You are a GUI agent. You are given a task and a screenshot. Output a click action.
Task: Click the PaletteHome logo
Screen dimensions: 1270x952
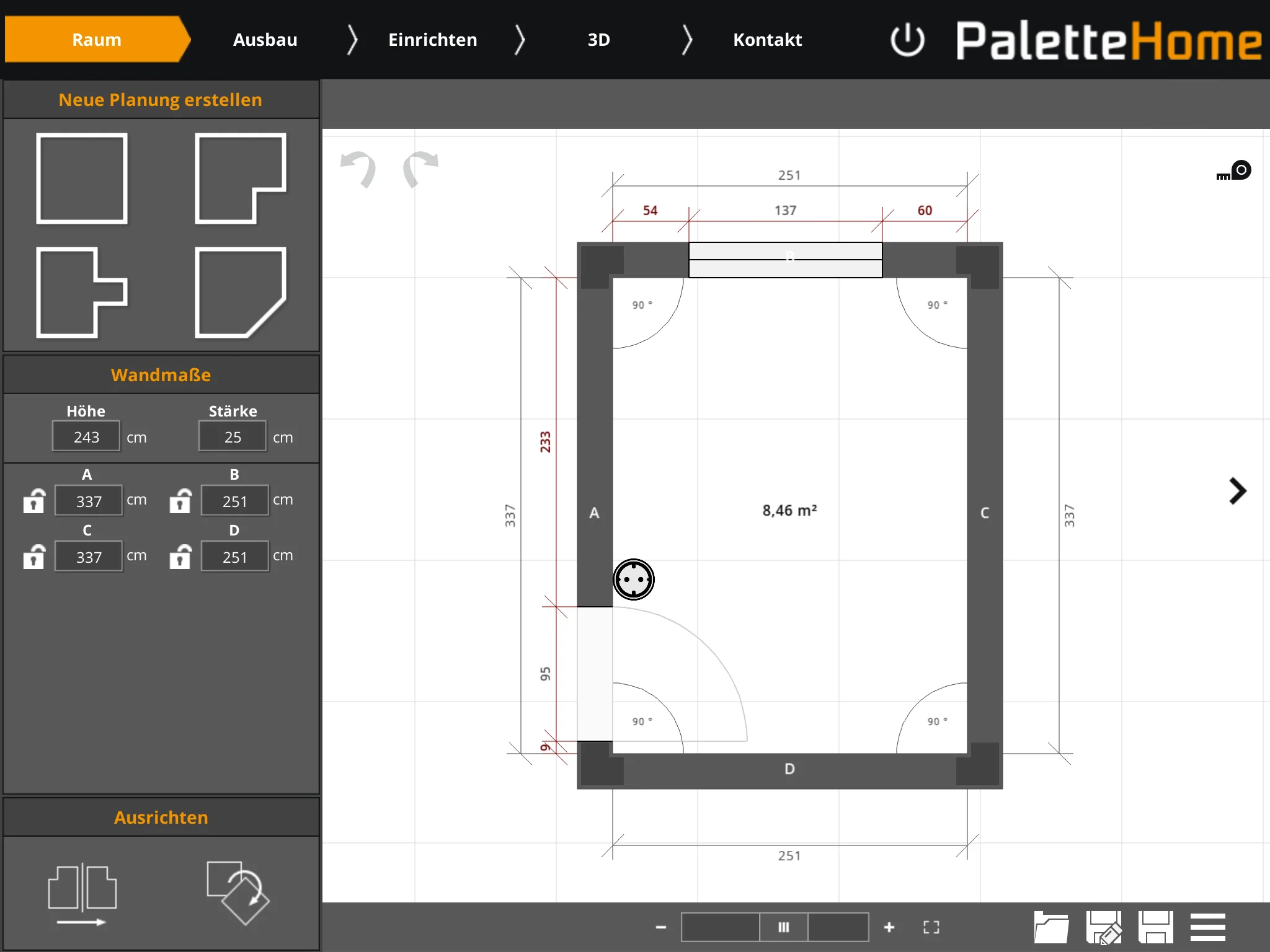click(1109, 41)
